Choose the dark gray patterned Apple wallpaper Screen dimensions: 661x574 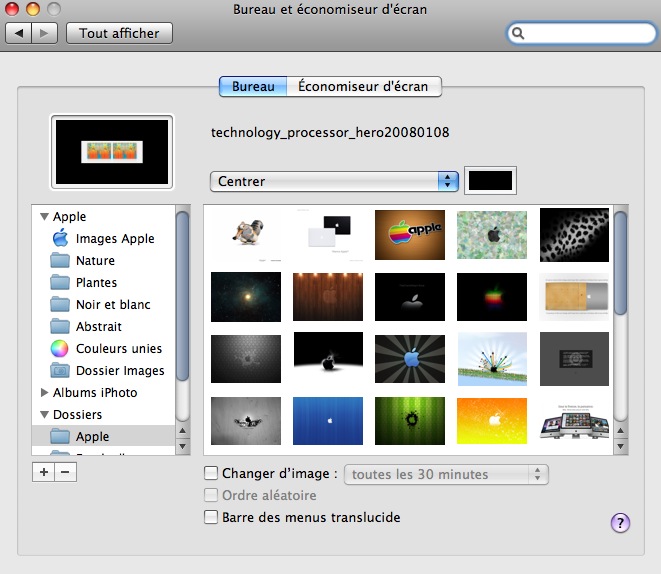pyautogui.click(x=246, y=359)
